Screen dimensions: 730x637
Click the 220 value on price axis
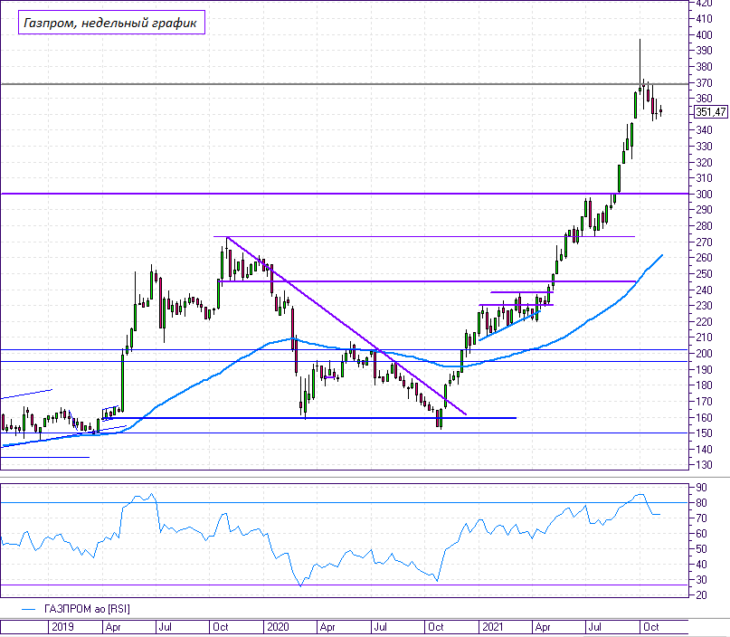click(704, 322)
